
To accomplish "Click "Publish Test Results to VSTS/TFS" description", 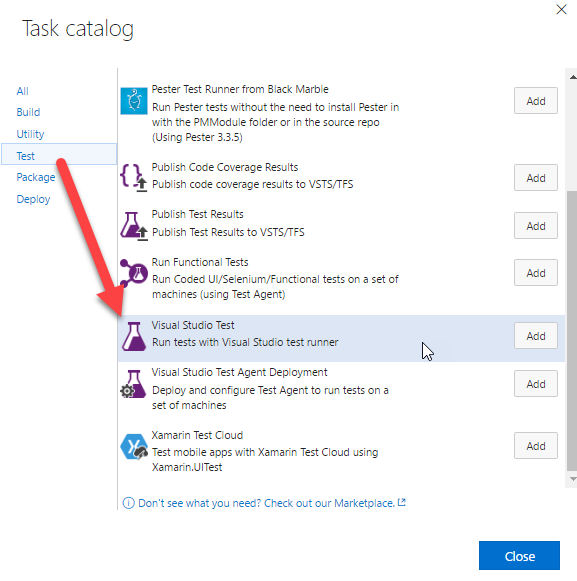I will click(x=228, y=232).
